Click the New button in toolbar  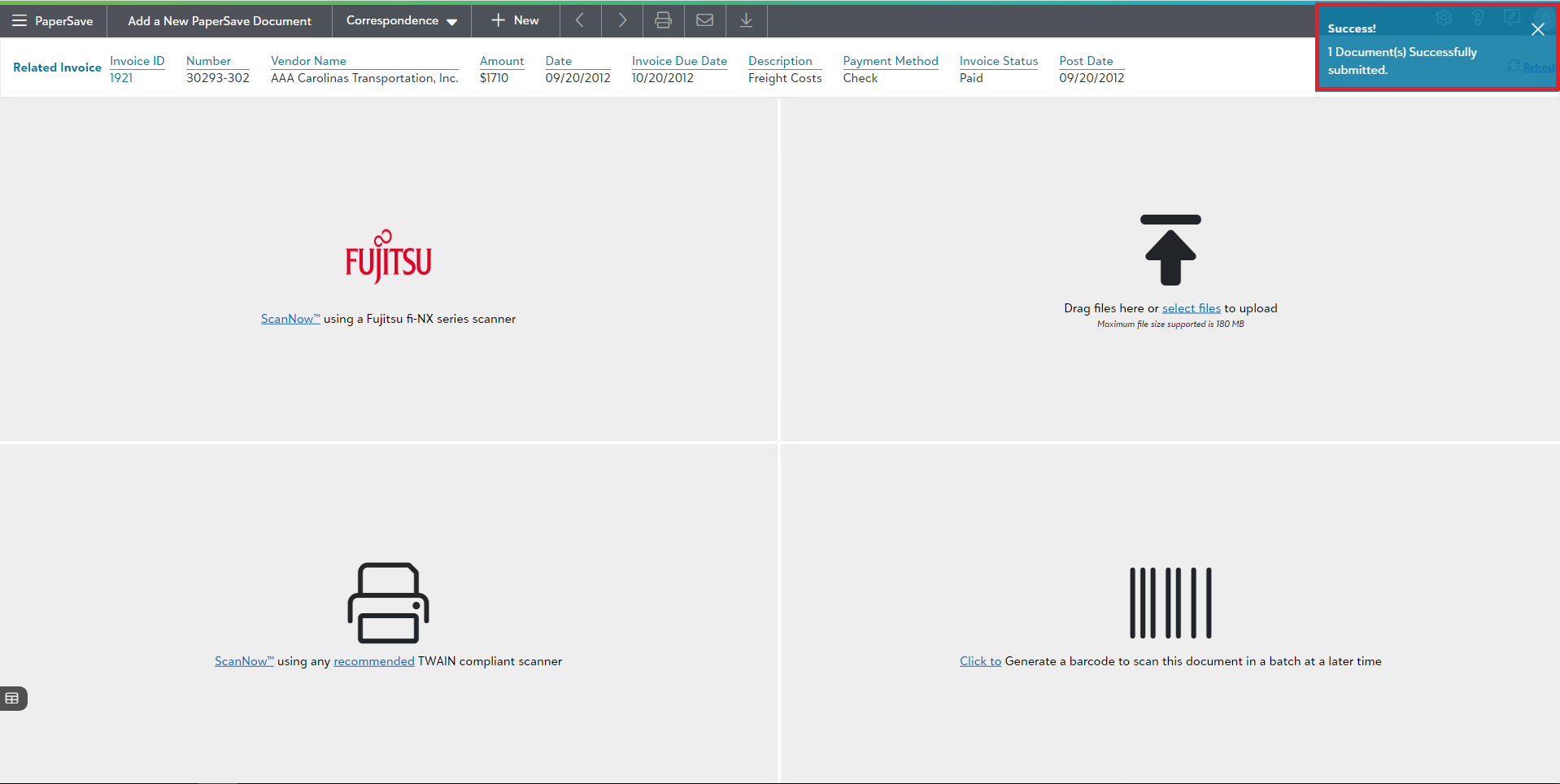pyautogui.click(x=515, y=20)
